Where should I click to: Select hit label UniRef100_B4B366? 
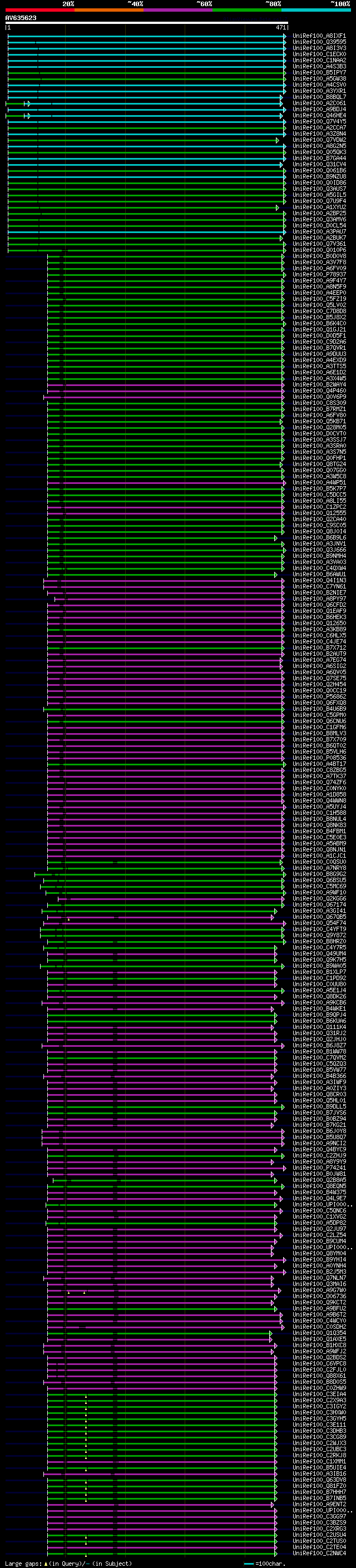pyautogui.click(x=319, y=1076)
